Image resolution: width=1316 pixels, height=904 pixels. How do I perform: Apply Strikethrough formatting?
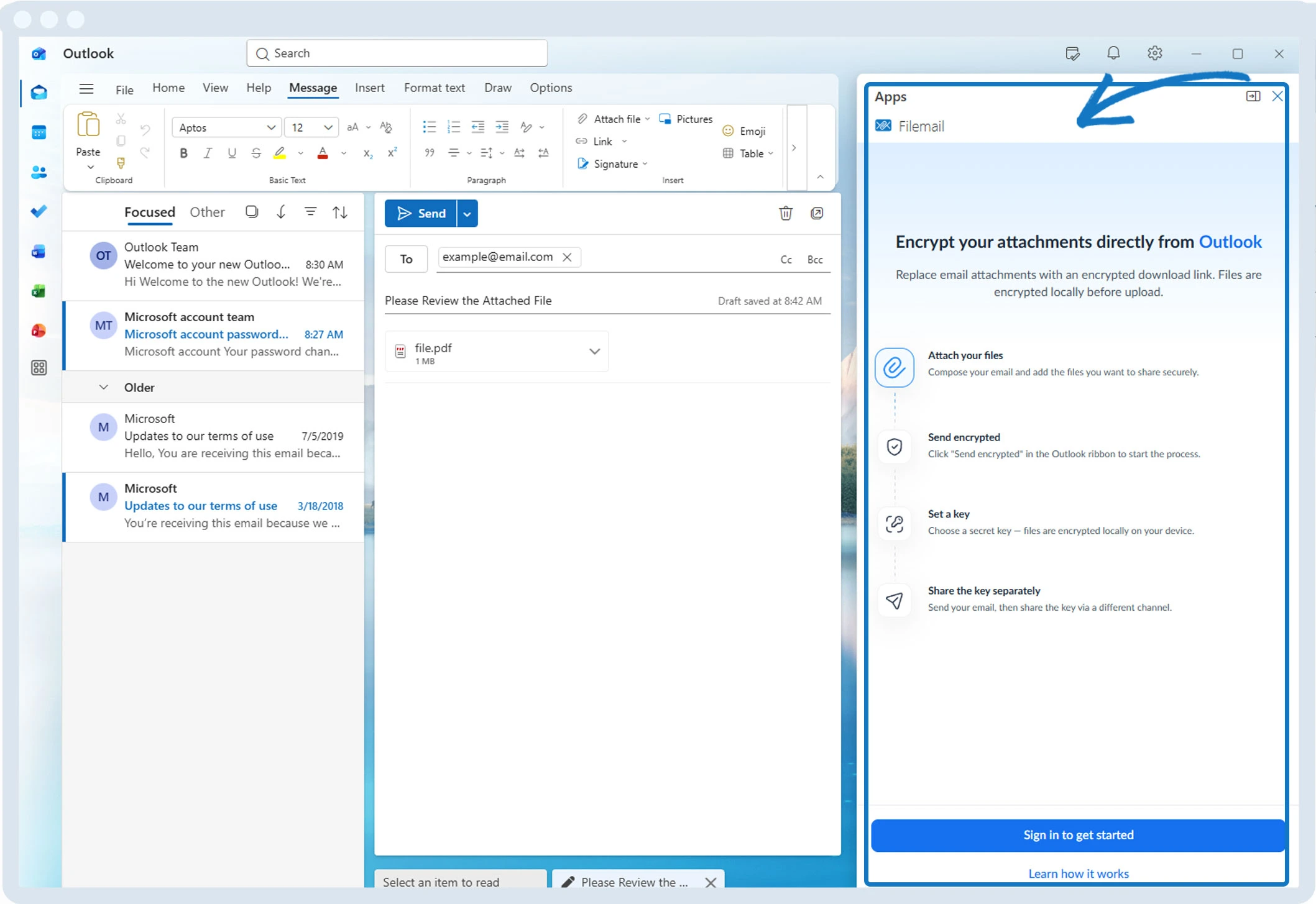pyautogui.click(x=255, y=153)
